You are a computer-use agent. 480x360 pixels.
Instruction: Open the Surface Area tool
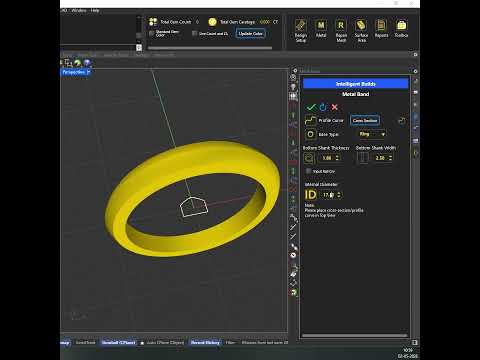[361, 30]
